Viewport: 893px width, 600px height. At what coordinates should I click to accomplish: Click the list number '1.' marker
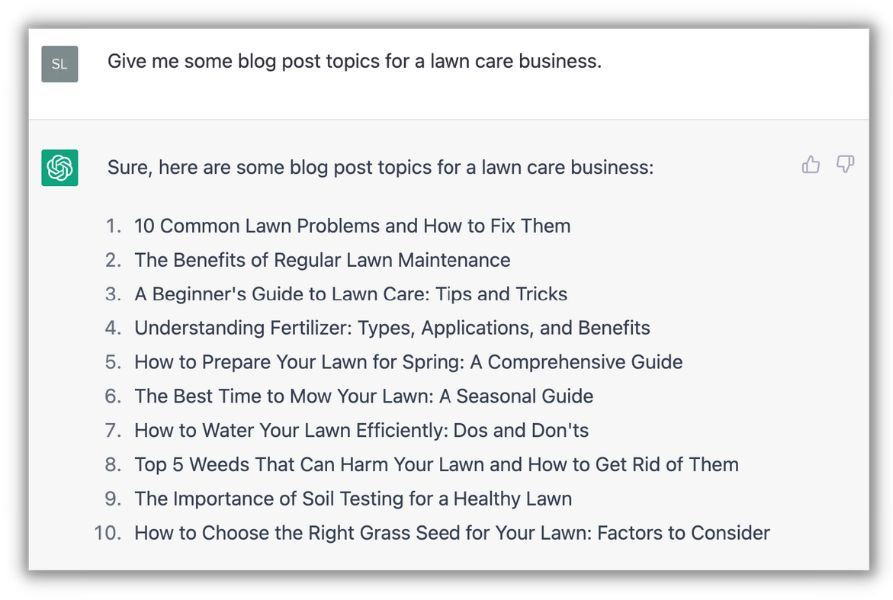point(113,226)
